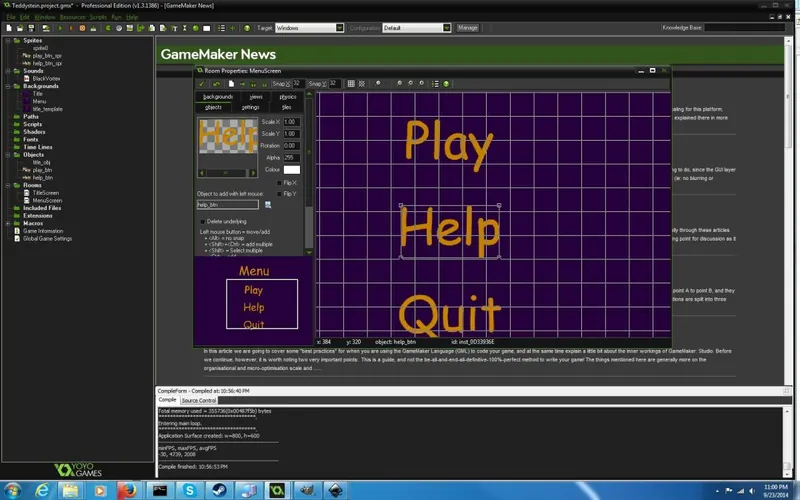
Task: Click the create sound speaker icon
Action: [x=119, y=28]
